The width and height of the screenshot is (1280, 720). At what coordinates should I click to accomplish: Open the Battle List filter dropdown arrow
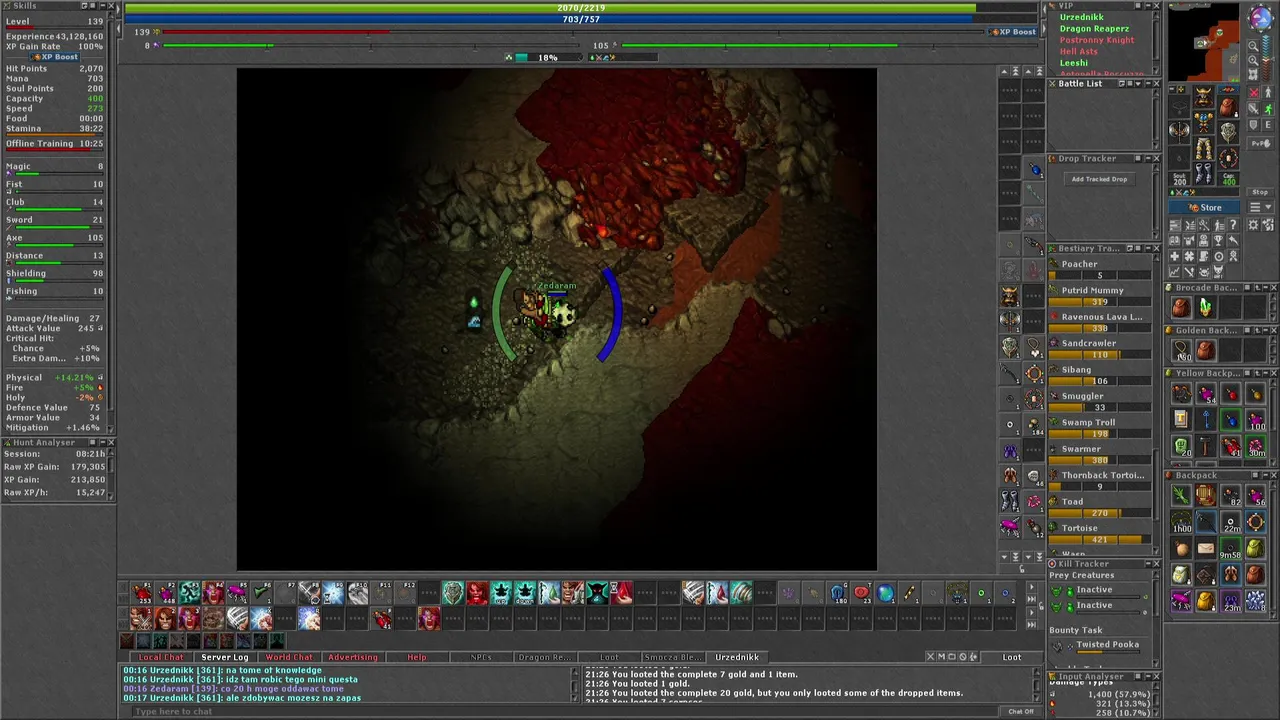[x=1138, y=83]
